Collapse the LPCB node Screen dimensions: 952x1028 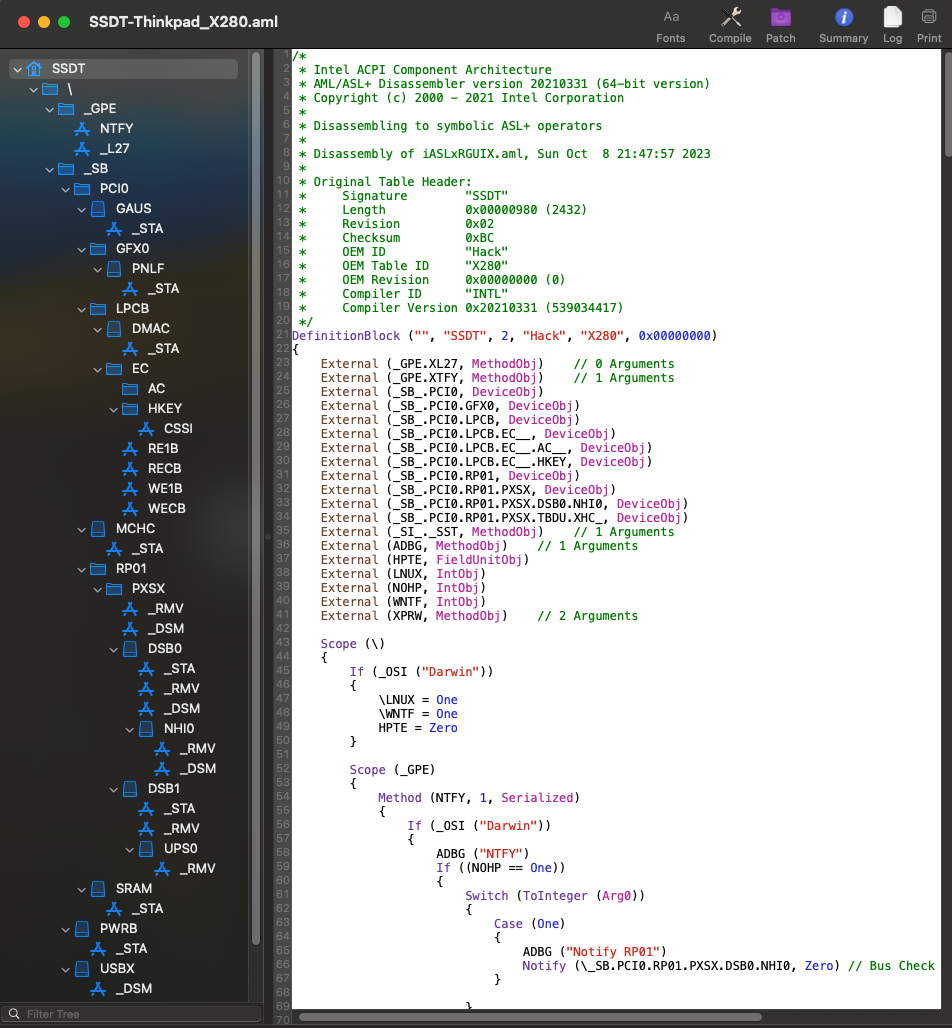81,309
